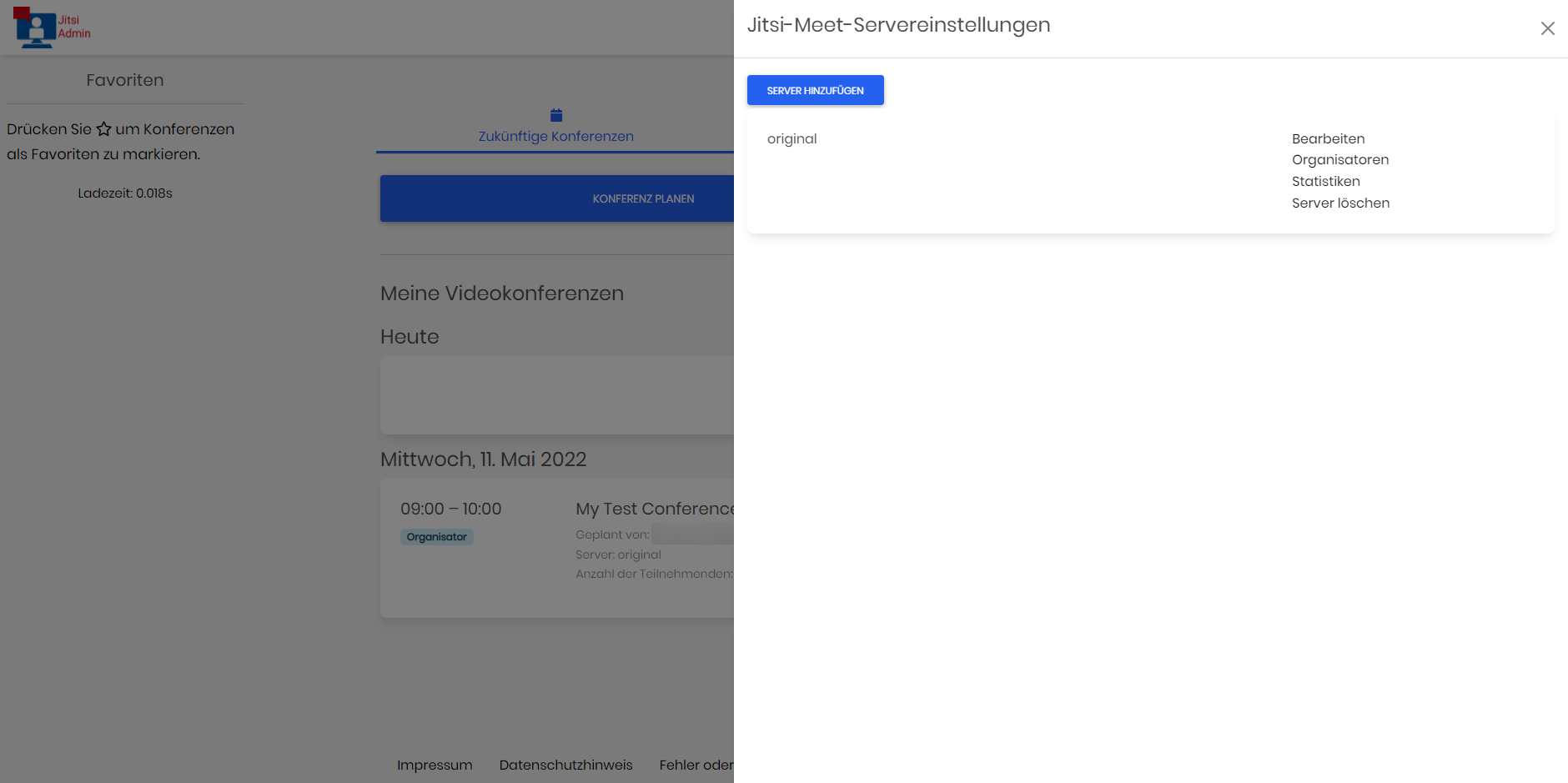Open the Impressum footer link
This screenshot has width=1568, height=783.
(x=435, y=765)
